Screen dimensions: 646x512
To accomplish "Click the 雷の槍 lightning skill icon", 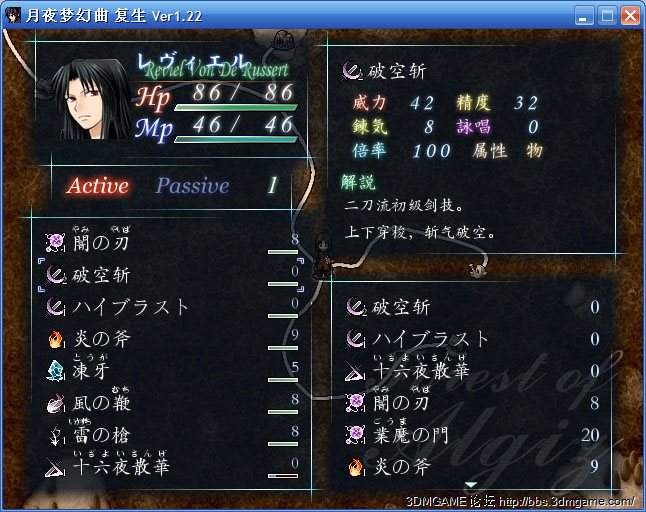I will coord(55,436).
